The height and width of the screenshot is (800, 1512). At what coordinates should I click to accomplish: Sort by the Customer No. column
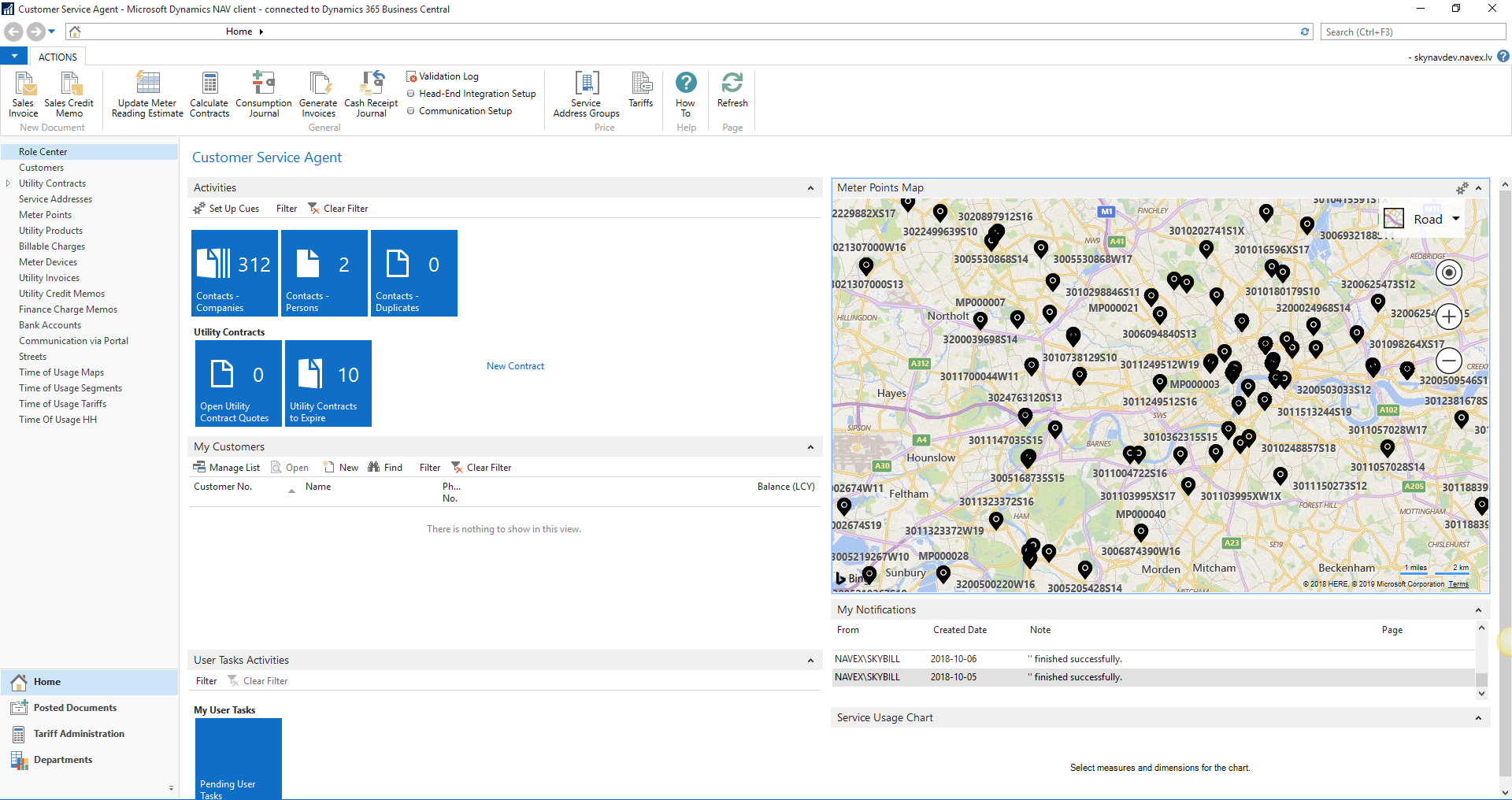223,487
